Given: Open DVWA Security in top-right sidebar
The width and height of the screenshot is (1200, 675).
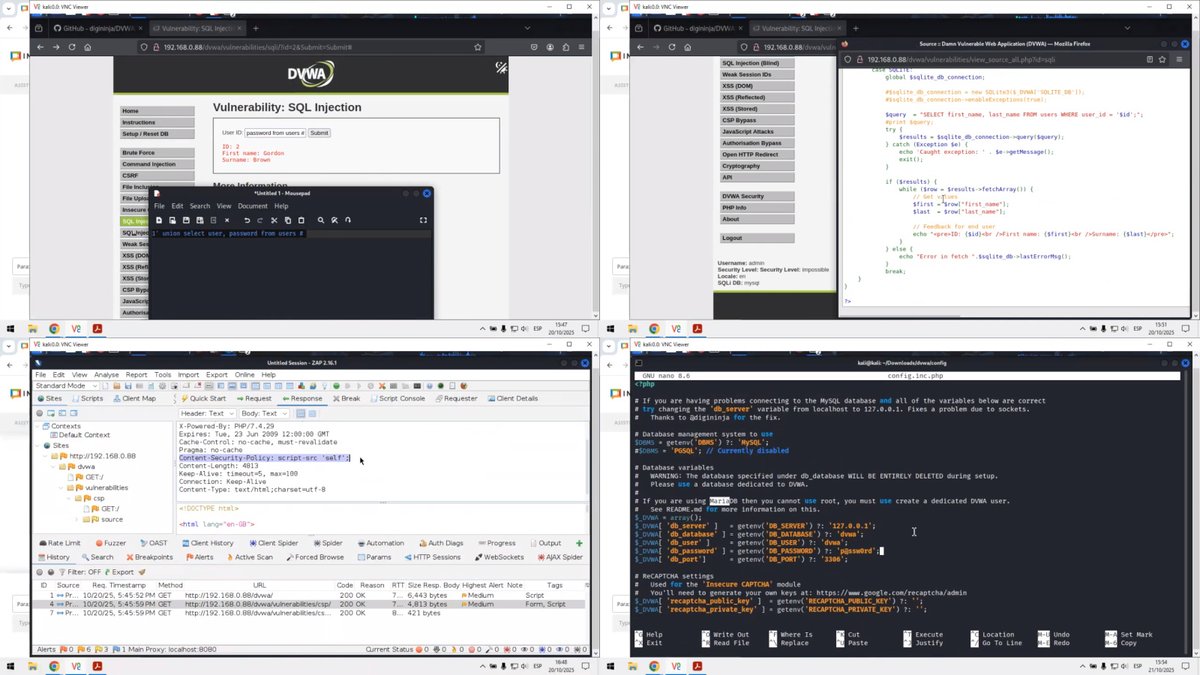Looking at the screenshot, I should (x=757, y=196).
